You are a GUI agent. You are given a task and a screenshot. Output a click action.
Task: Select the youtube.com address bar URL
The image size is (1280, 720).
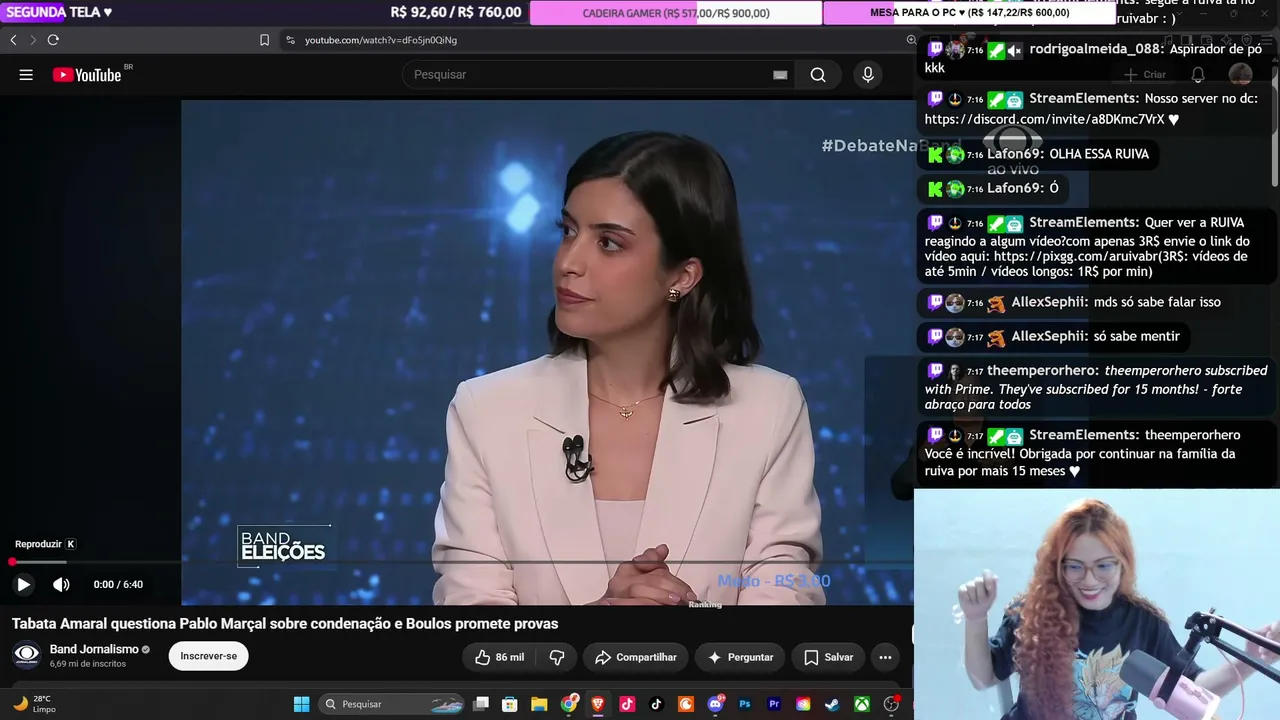381,40
